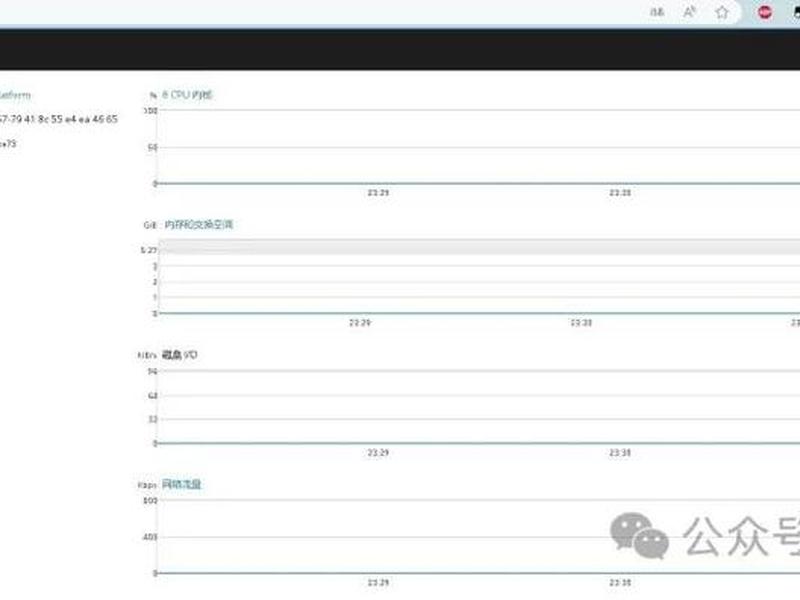Open the red circular browser extension icon
The height and width of the screenshot is (600, 800).
pos(764,12)
